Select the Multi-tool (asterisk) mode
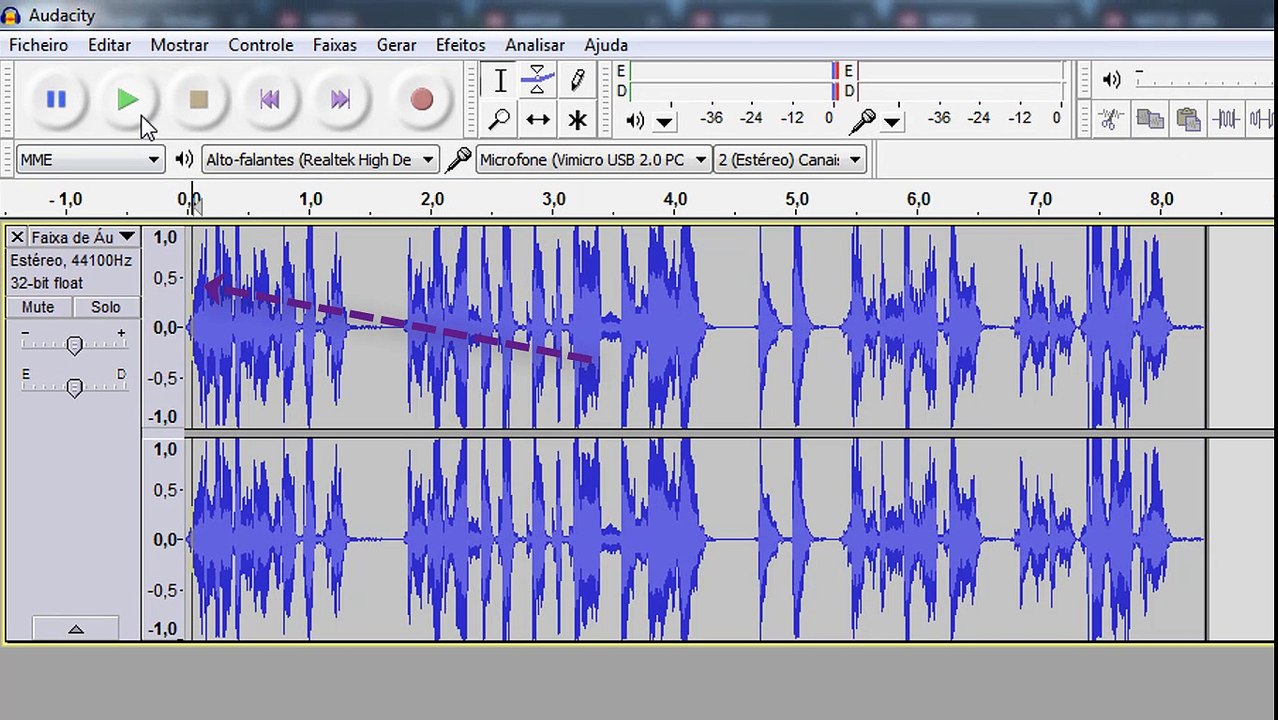The width and height of the screenshot is (1278, 720). (x=577, y=120)
